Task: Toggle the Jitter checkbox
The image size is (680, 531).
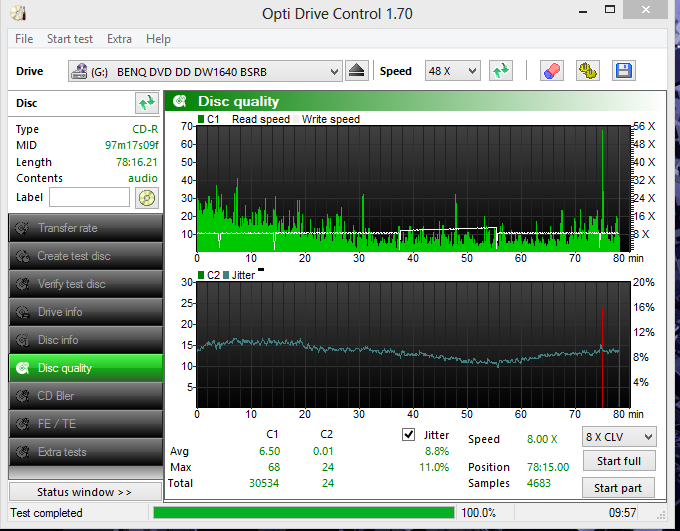Action: point(409,434)
